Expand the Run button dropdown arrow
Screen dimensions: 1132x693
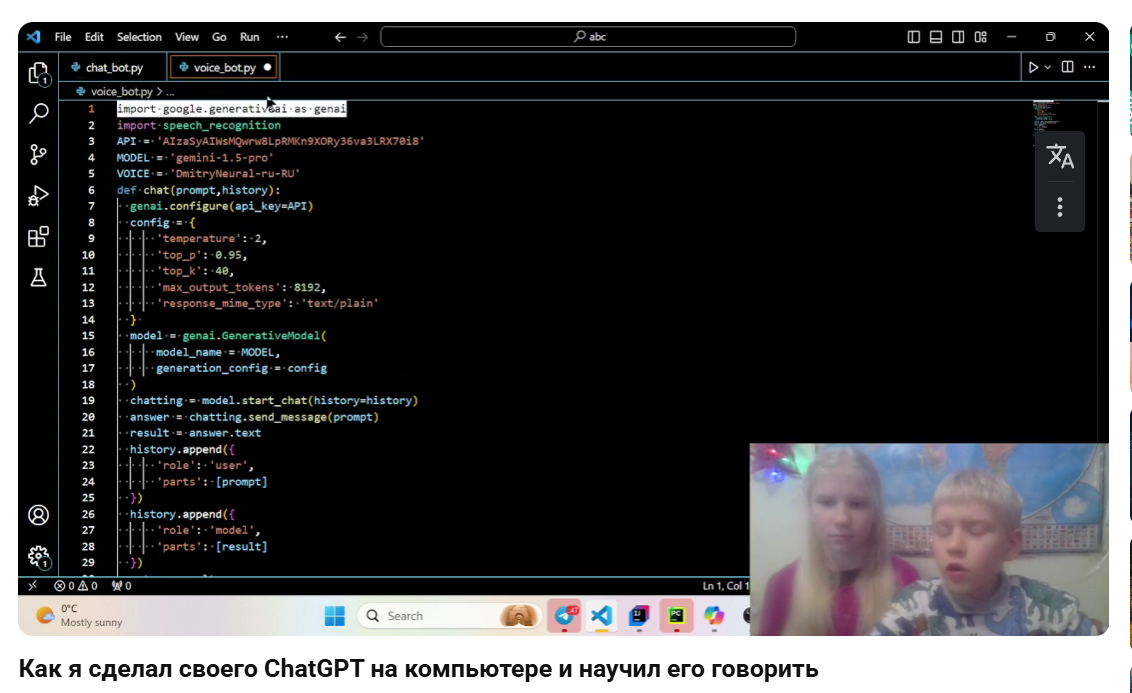click(x=1048, y=67)
